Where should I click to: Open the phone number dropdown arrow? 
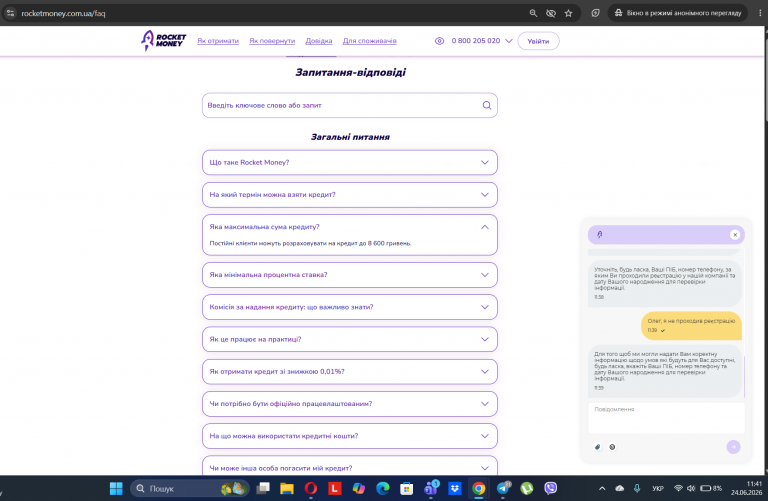click(x=509, y=41)
